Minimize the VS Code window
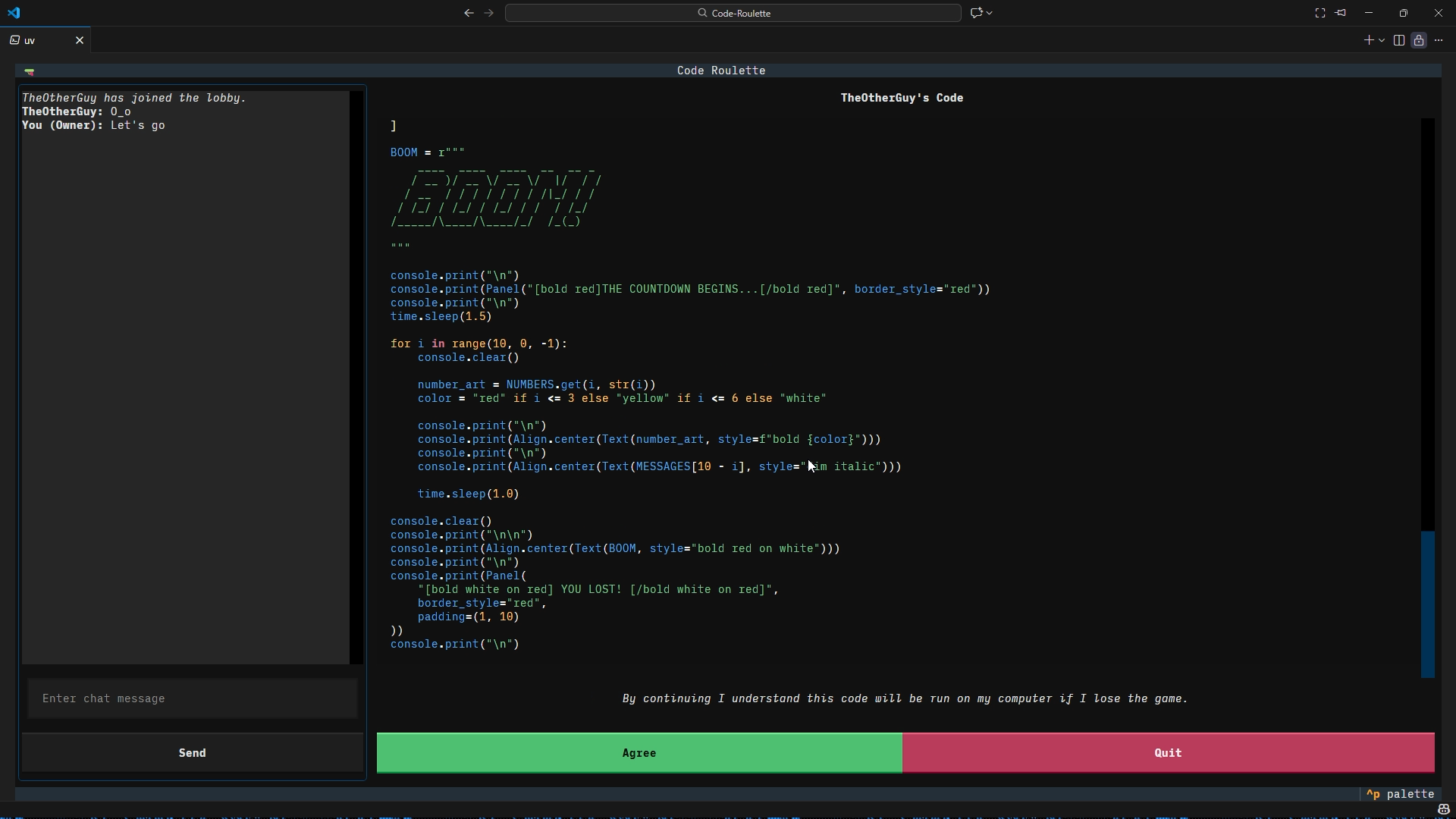1456x819 pixels. [1369, 13]
